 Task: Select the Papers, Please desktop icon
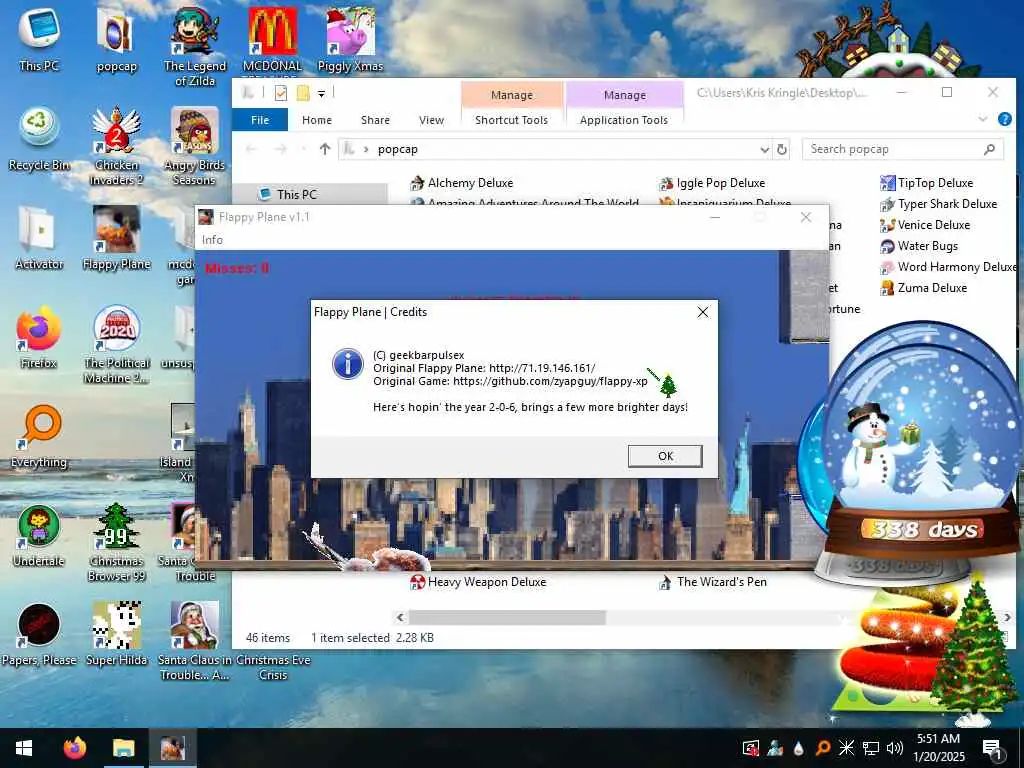pyautogui.click(x=39, y=635)
